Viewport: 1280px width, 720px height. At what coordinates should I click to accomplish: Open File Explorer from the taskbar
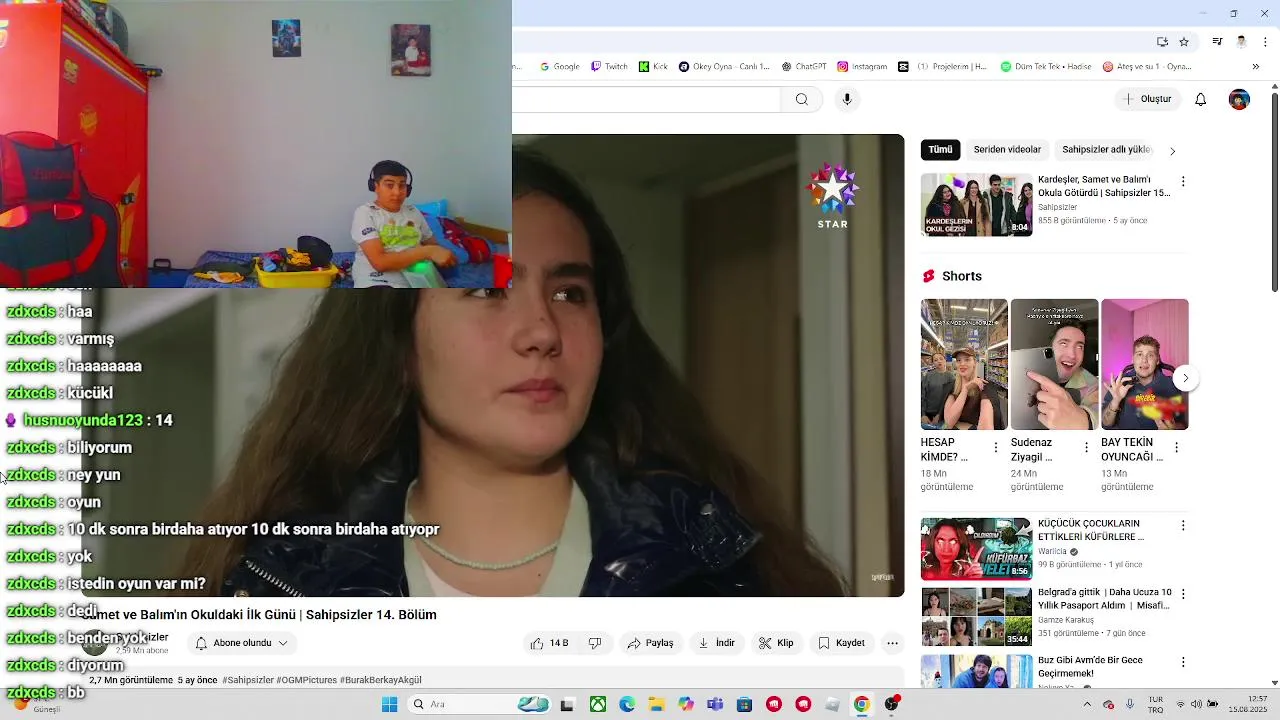(x=656, y=704)
